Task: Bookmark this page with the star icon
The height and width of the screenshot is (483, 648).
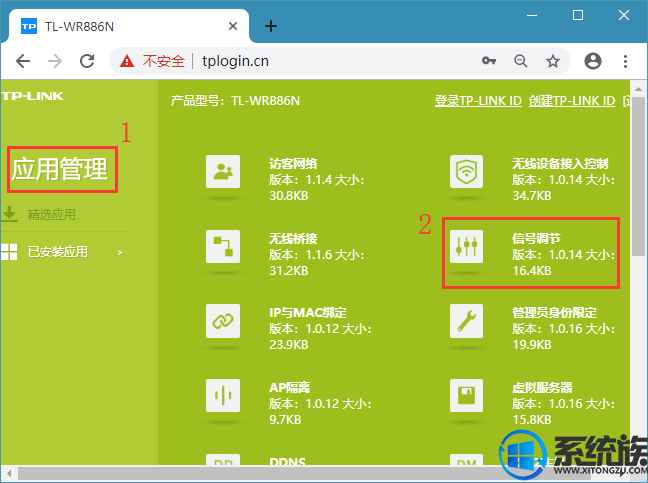Action: point(553,61)
